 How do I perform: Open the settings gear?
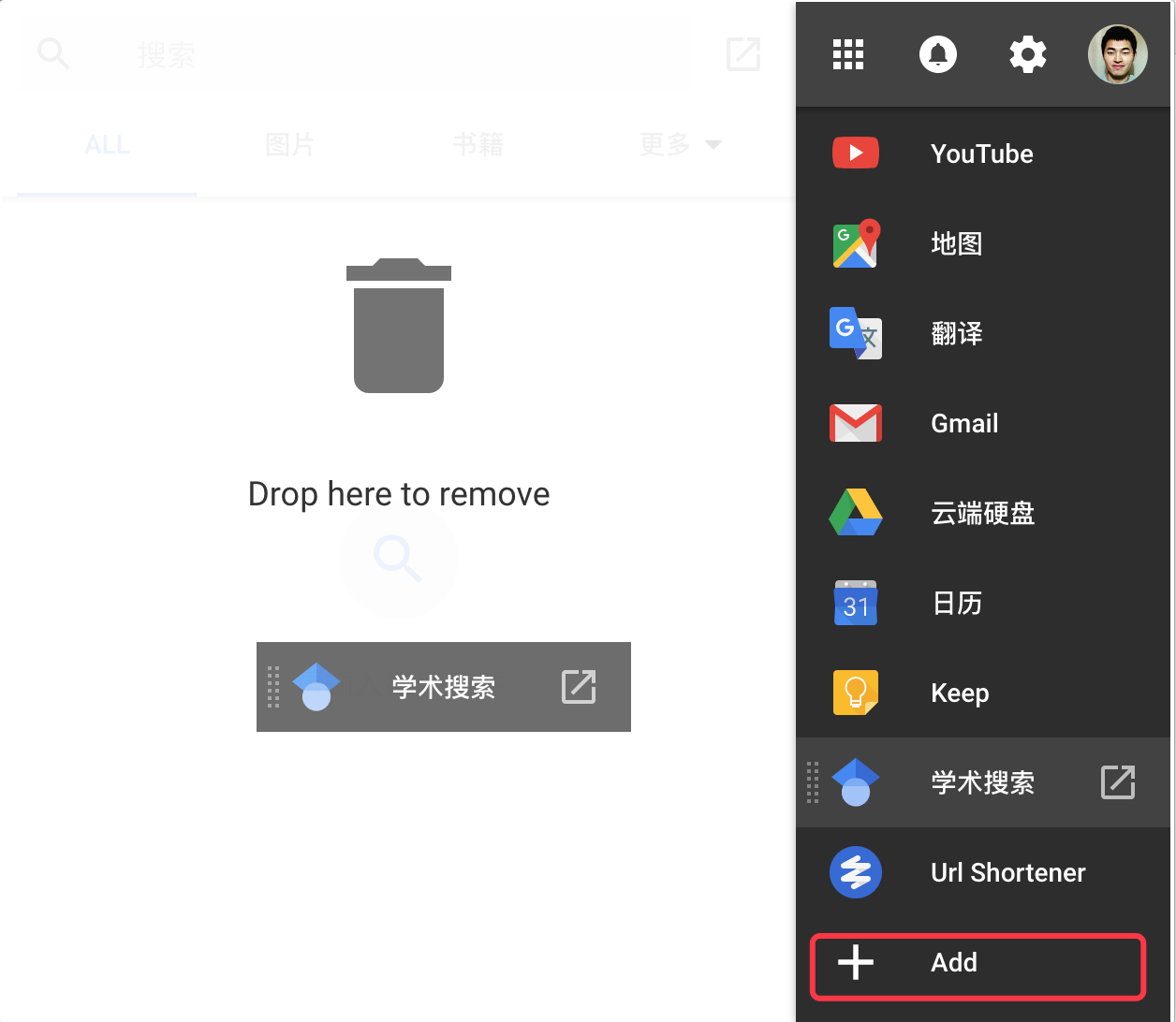[1028, 54]
